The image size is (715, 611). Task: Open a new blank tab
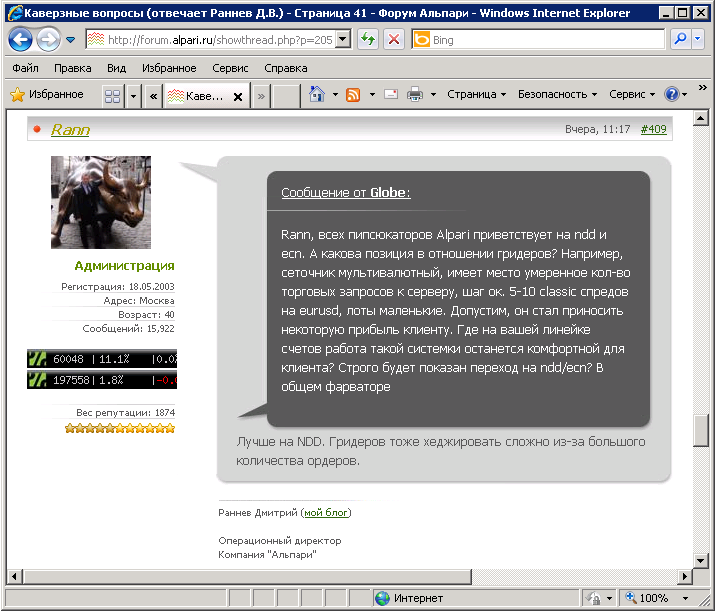pyautogui.click(x=285, y=96)
